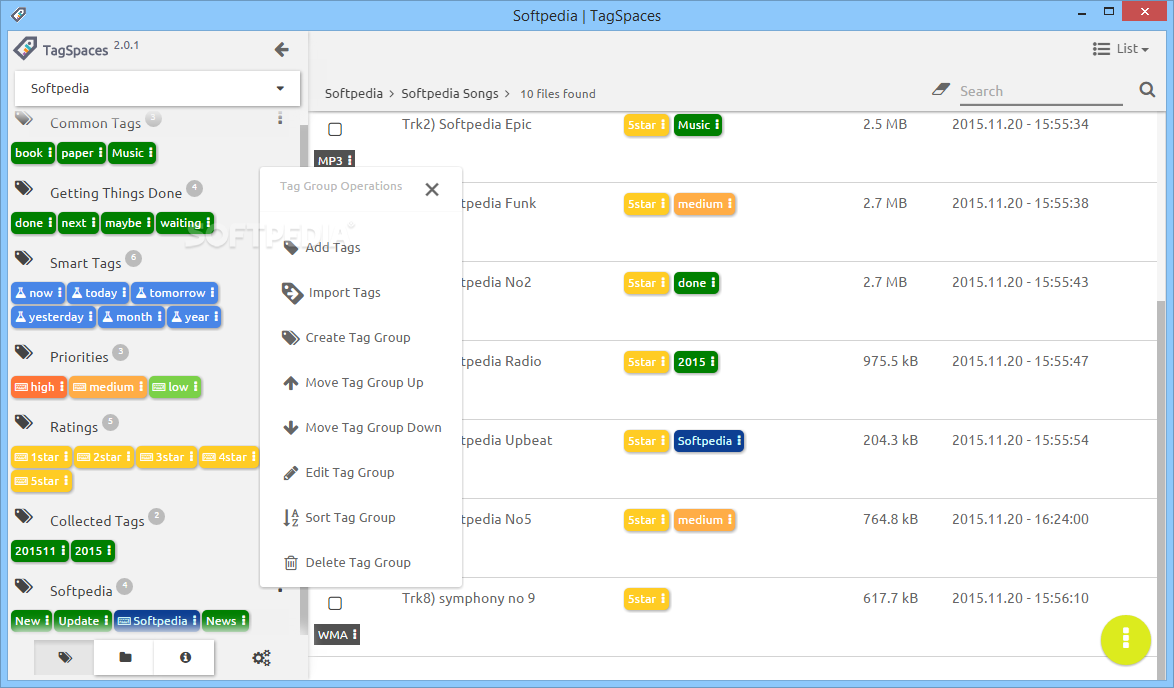Viewport: 1174px width, 688px height.
Task: Click tag icon beside Priorities group
Action: pyautogui.click(x=24, y=353)
